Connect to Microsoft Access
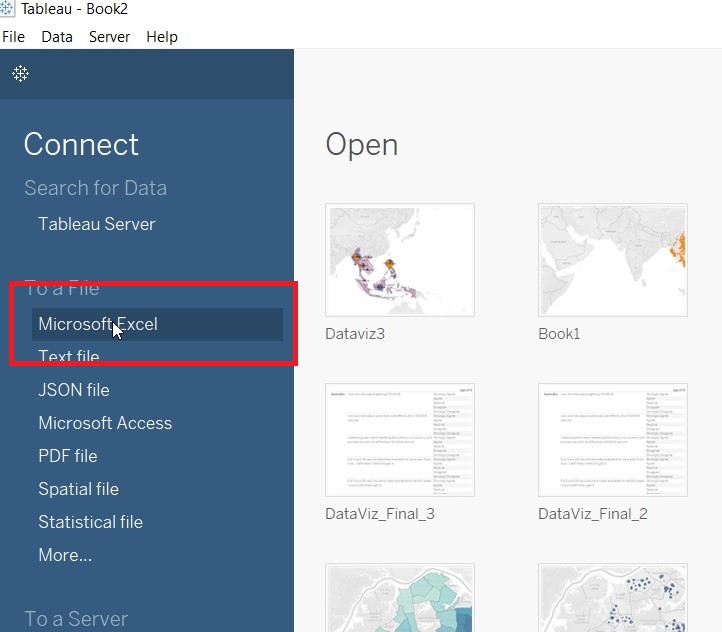The width and height of the screenshot is (722, 632). [x=104, y=423]
